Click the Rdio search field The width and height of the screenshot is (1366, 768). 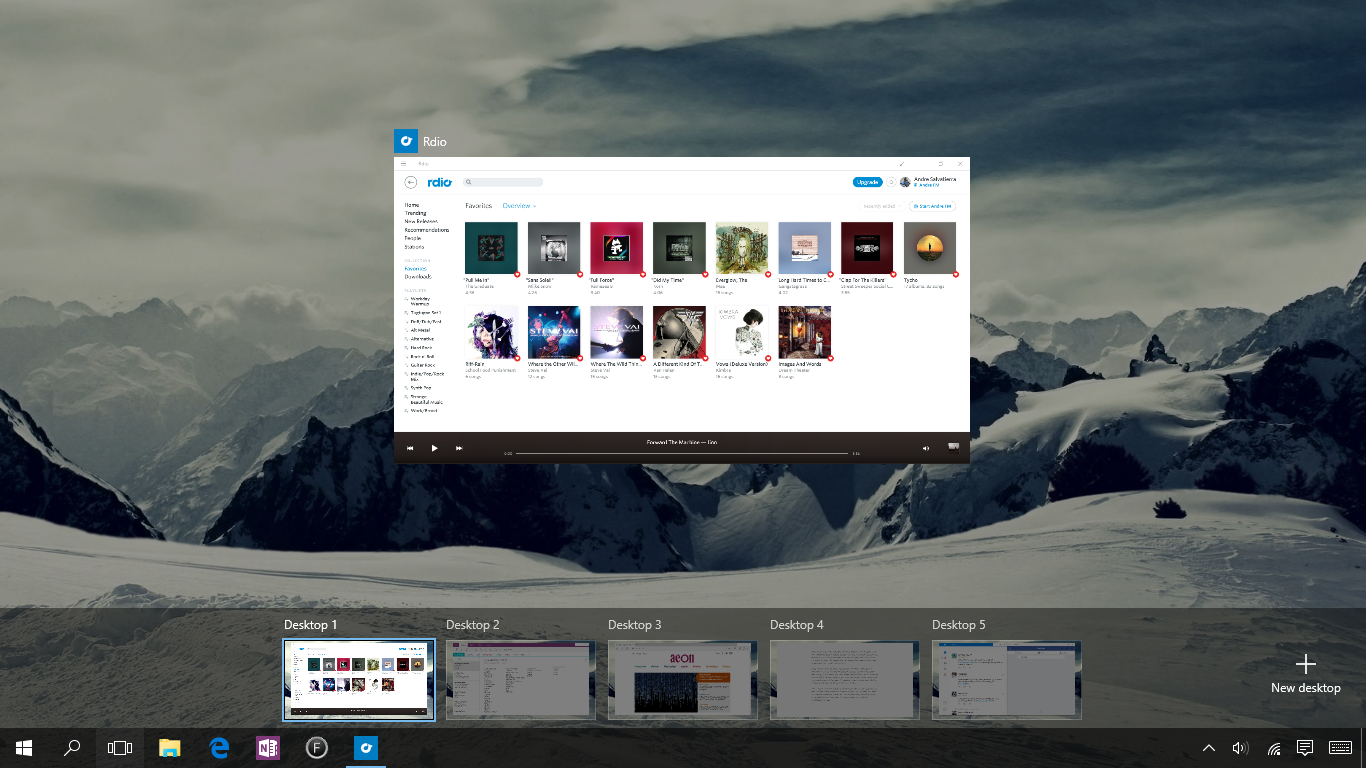point(503,182)
